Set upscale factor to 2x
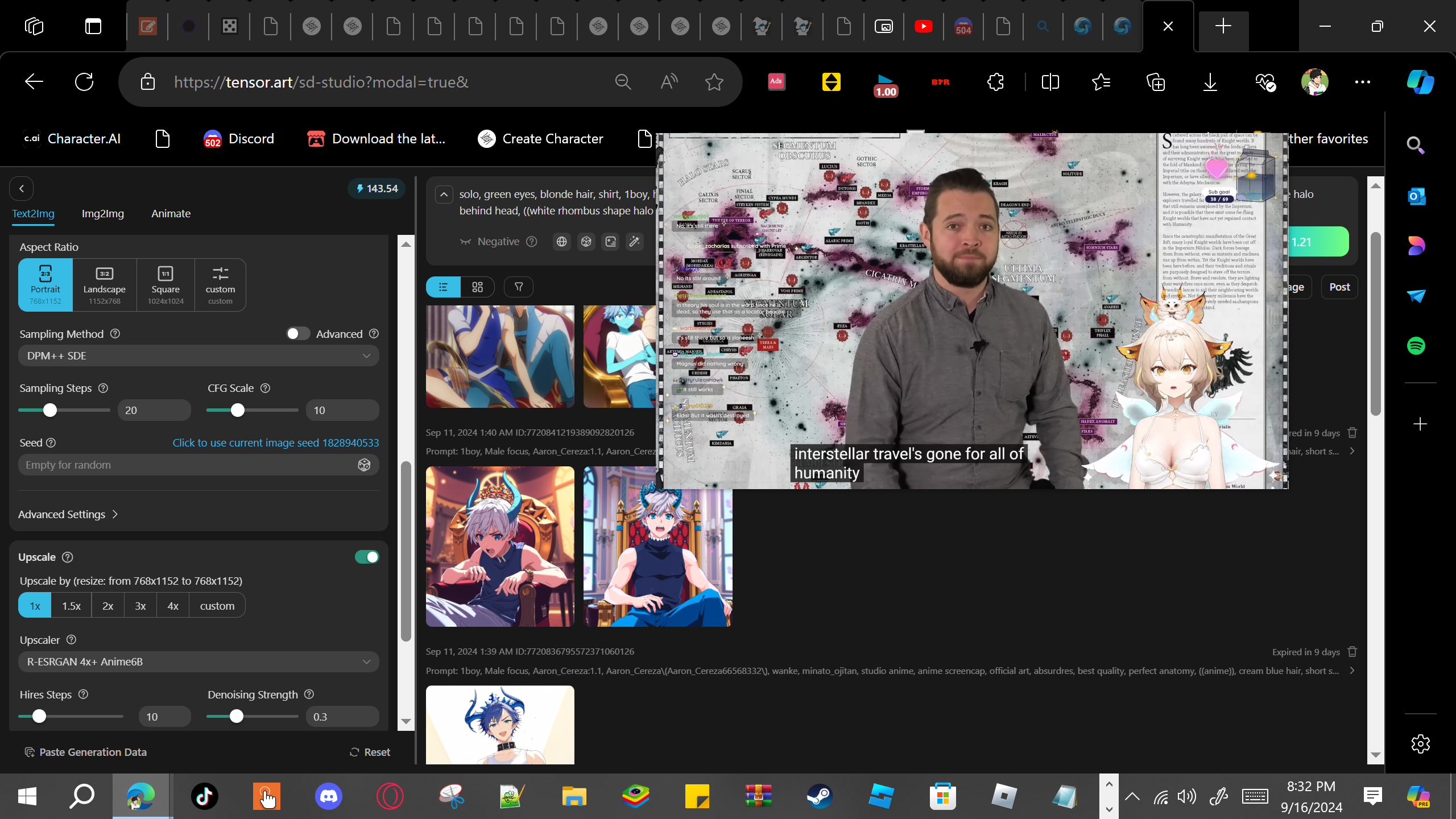The height and width of the screenshot is (819, 1456). point(108,606)
